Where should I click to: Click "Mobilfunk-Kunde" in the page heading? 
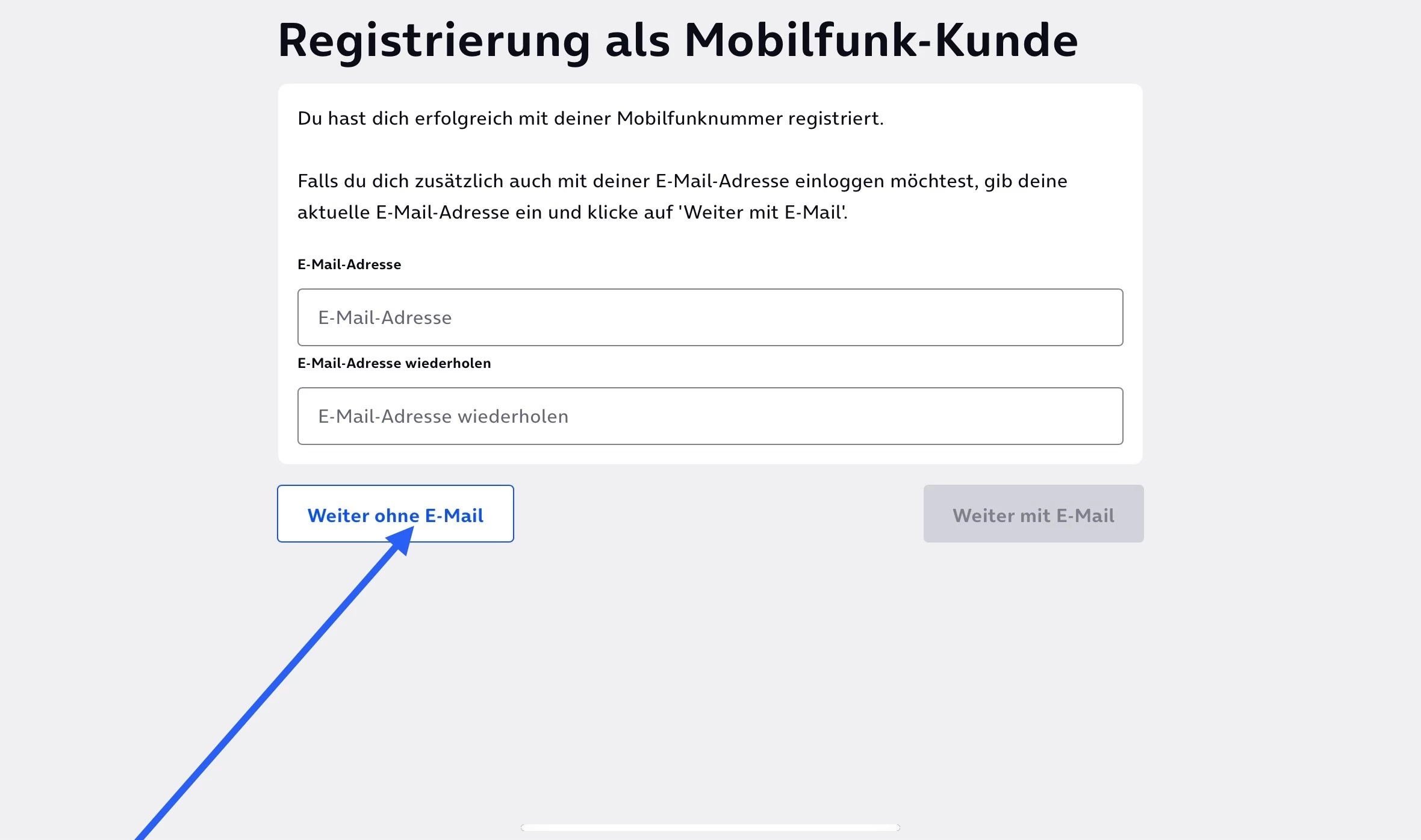881,41
